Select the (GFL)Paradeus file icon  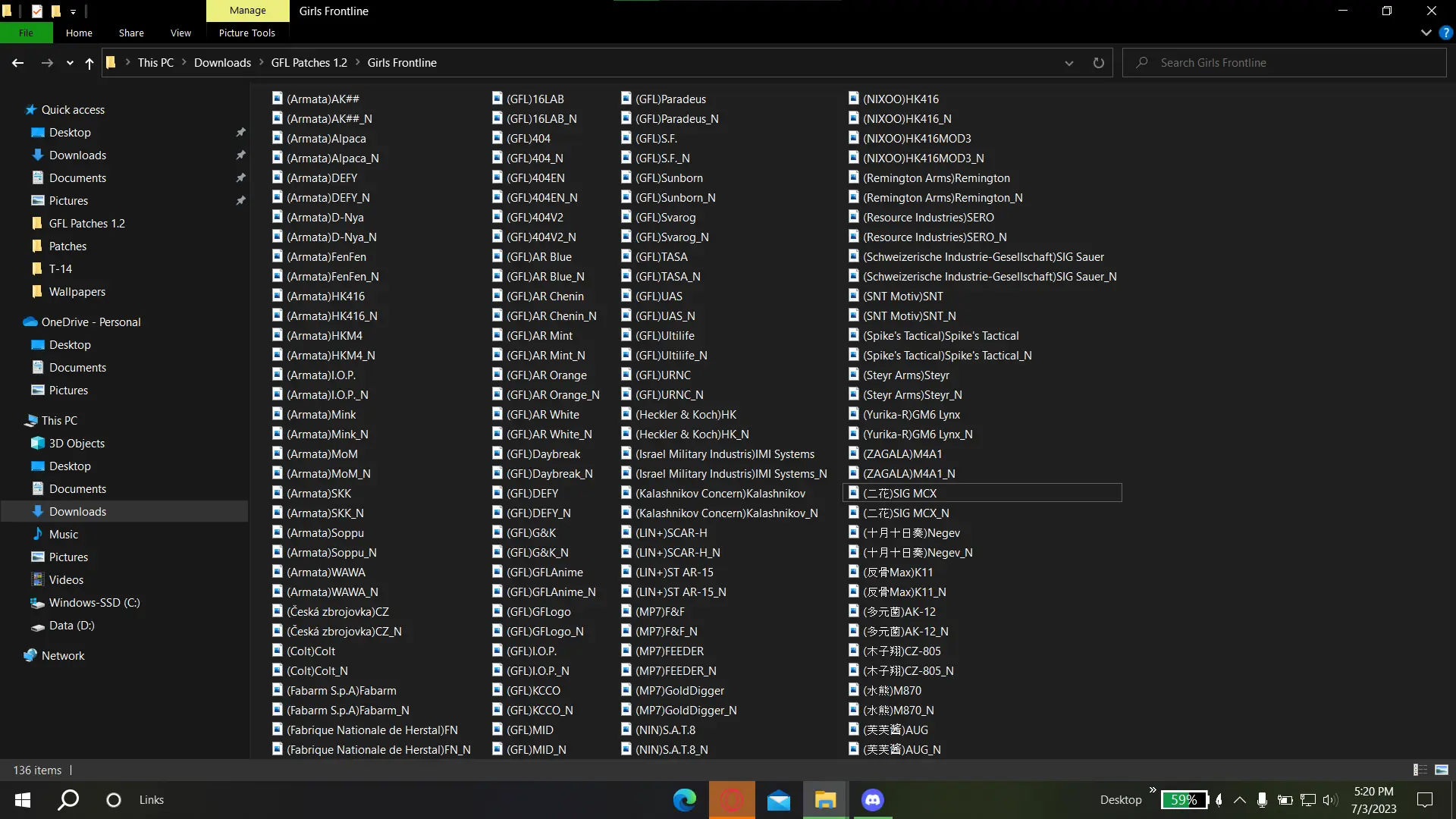point(626,99)
